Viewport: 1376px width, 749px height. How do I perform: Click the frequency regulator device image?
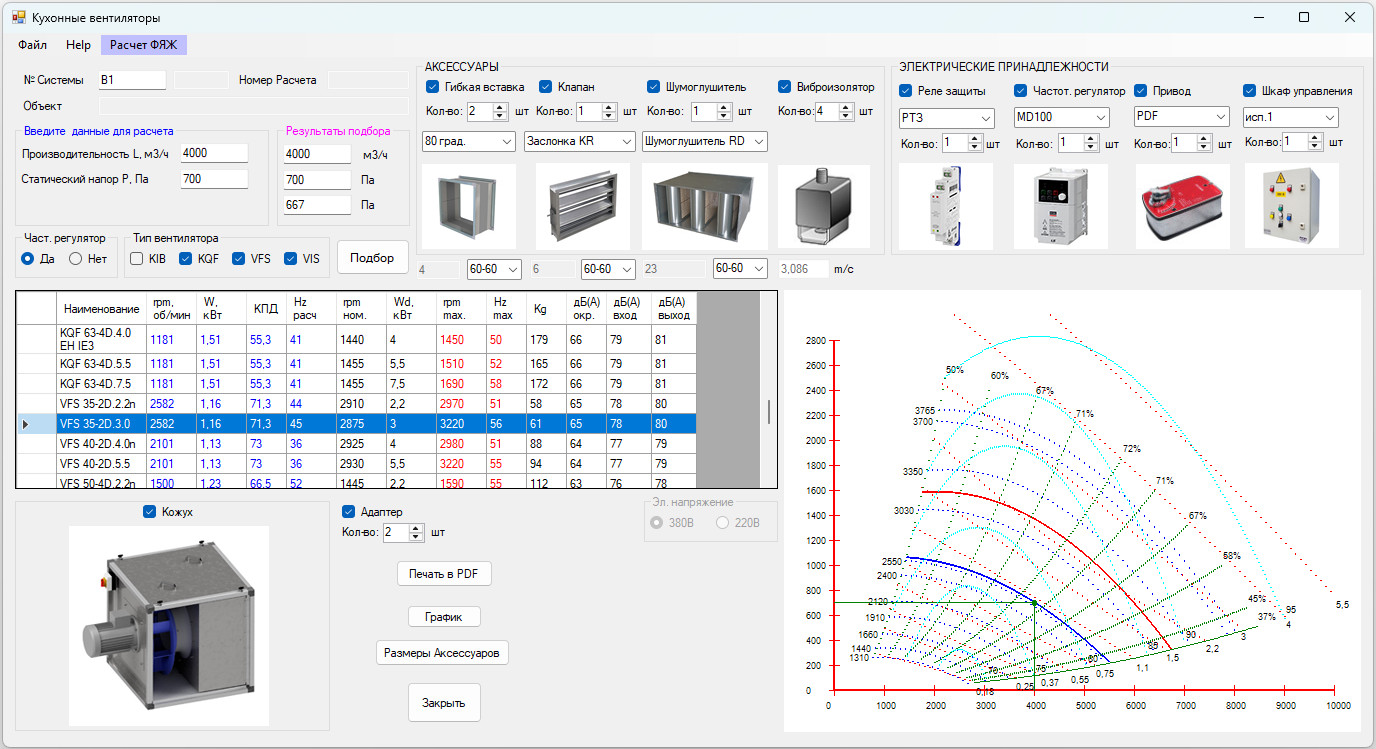[1061, 206]
